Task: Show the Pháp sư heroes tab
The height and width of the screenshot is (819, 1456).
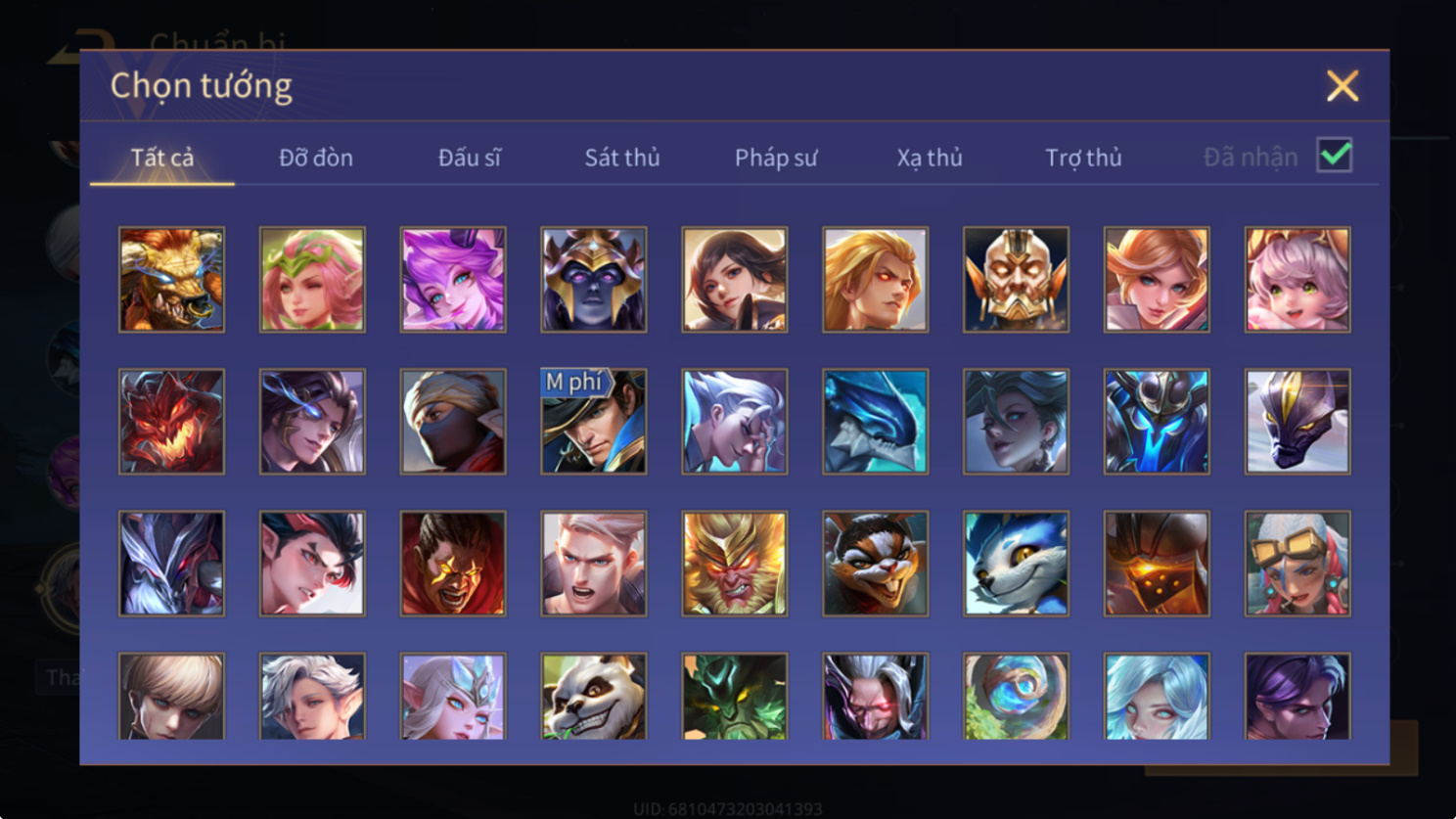Action: coord(776,158)
